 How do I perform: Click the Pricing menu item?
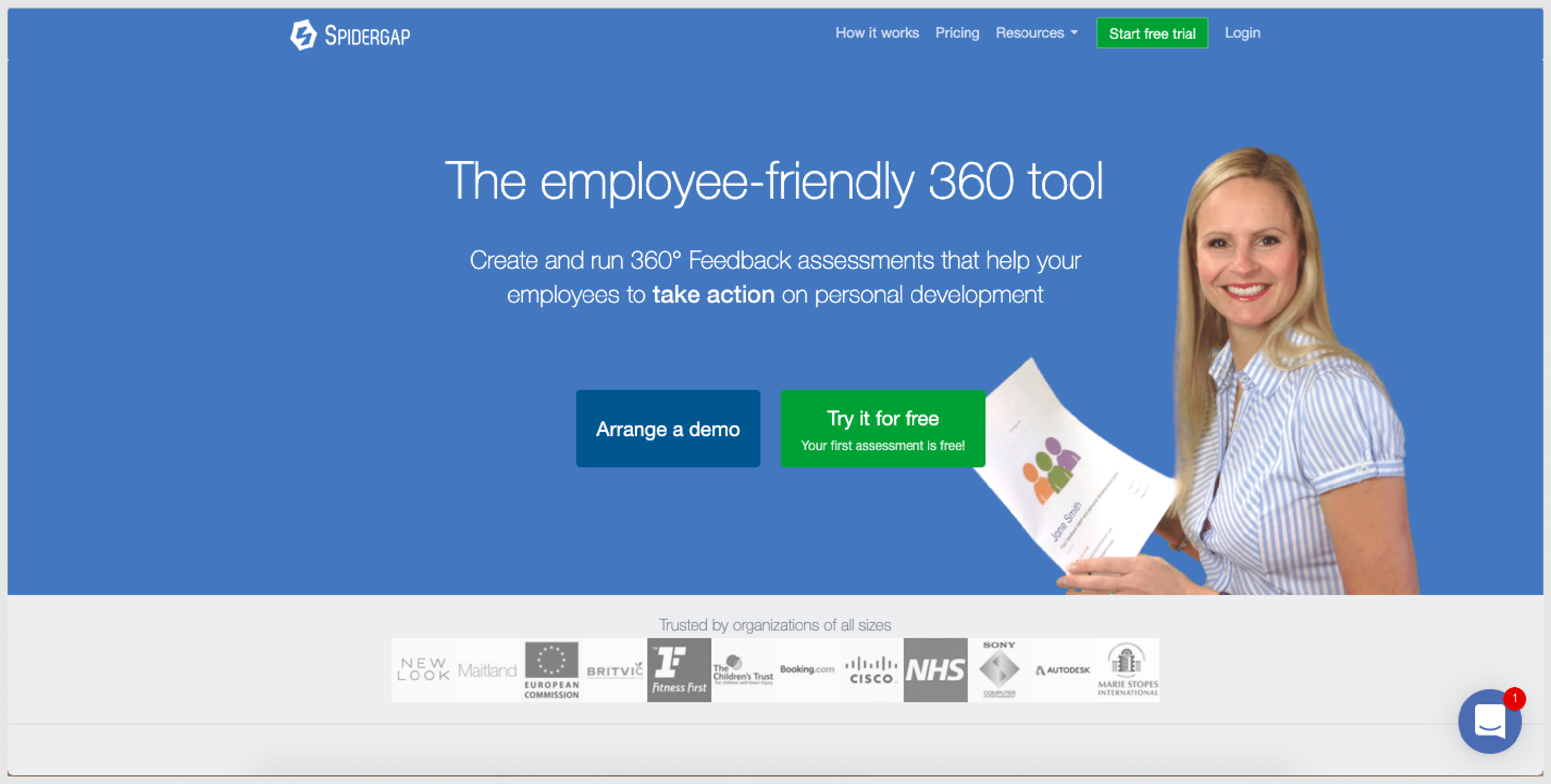tap(957, 33)
